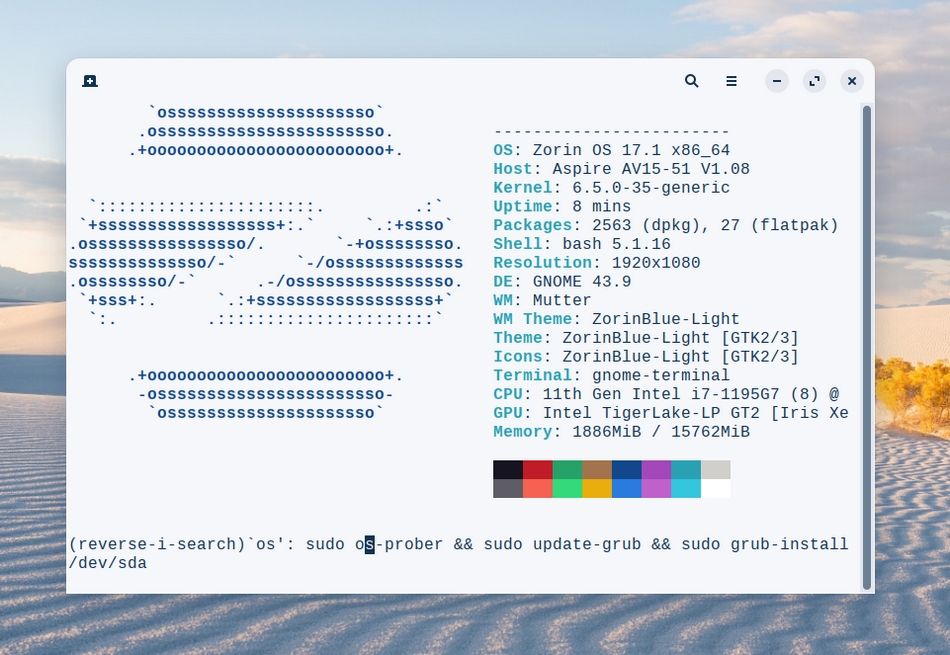950x655 pixels.
Task: Click the red color block
Action: click(537, 470)
